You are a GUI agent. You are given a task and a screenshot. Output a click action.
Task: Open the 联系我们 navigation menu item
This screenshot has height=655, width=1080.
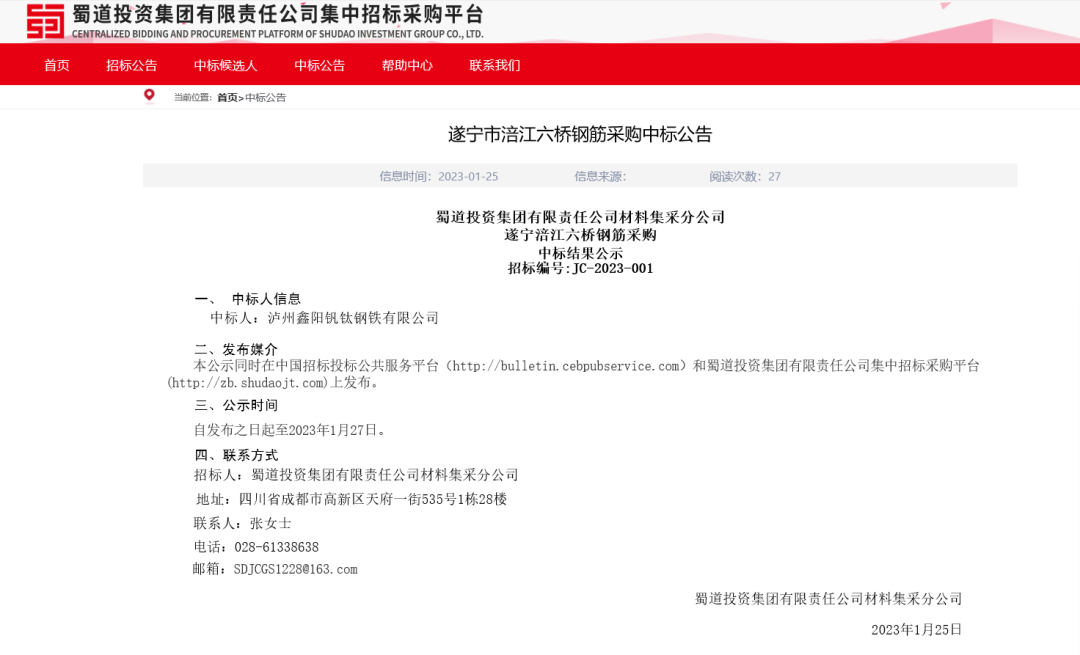pyautogui.click(x=495, y=65)
